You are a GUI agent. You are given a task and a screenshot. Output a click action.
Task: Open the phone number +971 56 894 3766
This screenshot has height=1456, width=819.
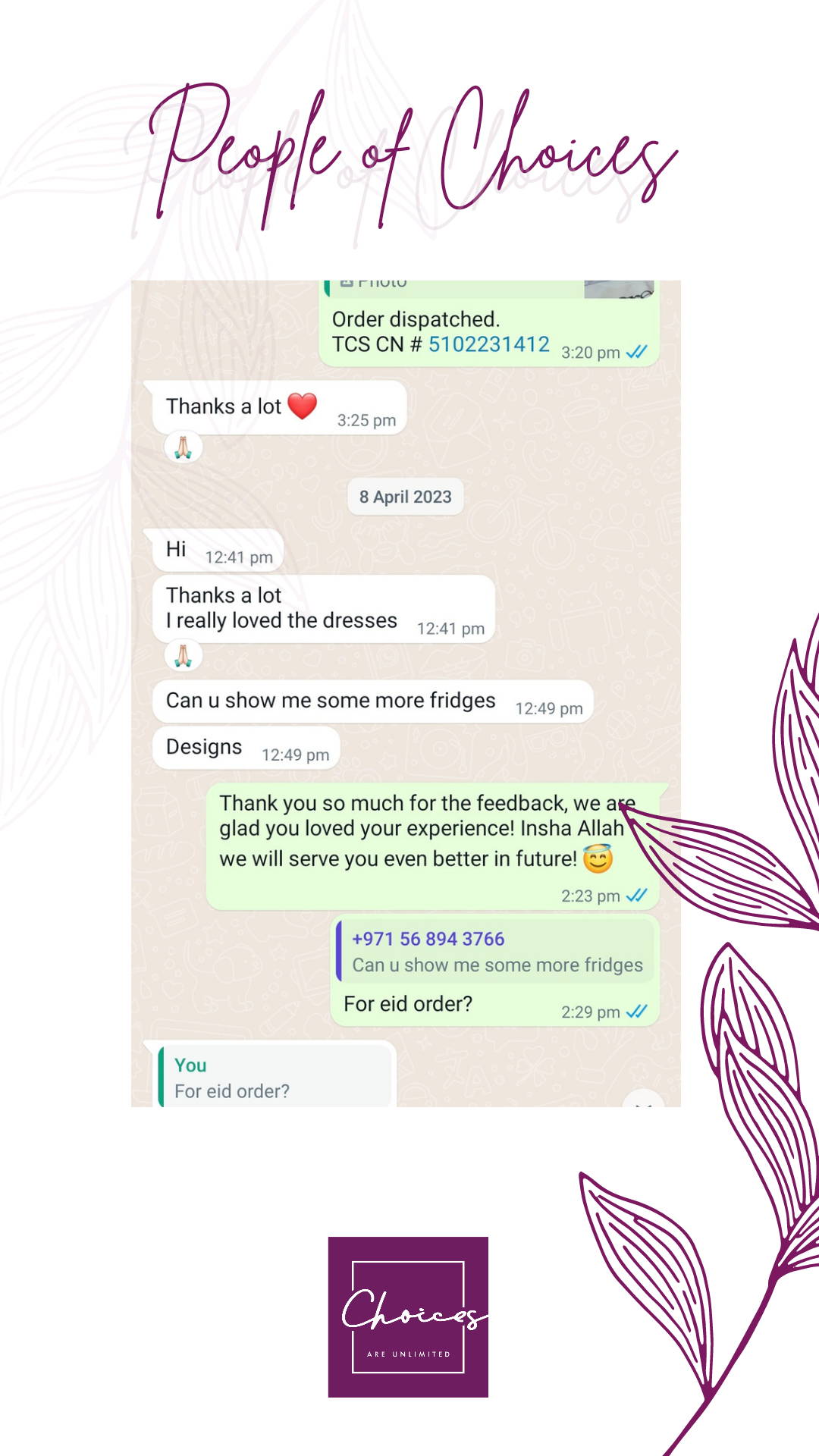tap(428, 939)
